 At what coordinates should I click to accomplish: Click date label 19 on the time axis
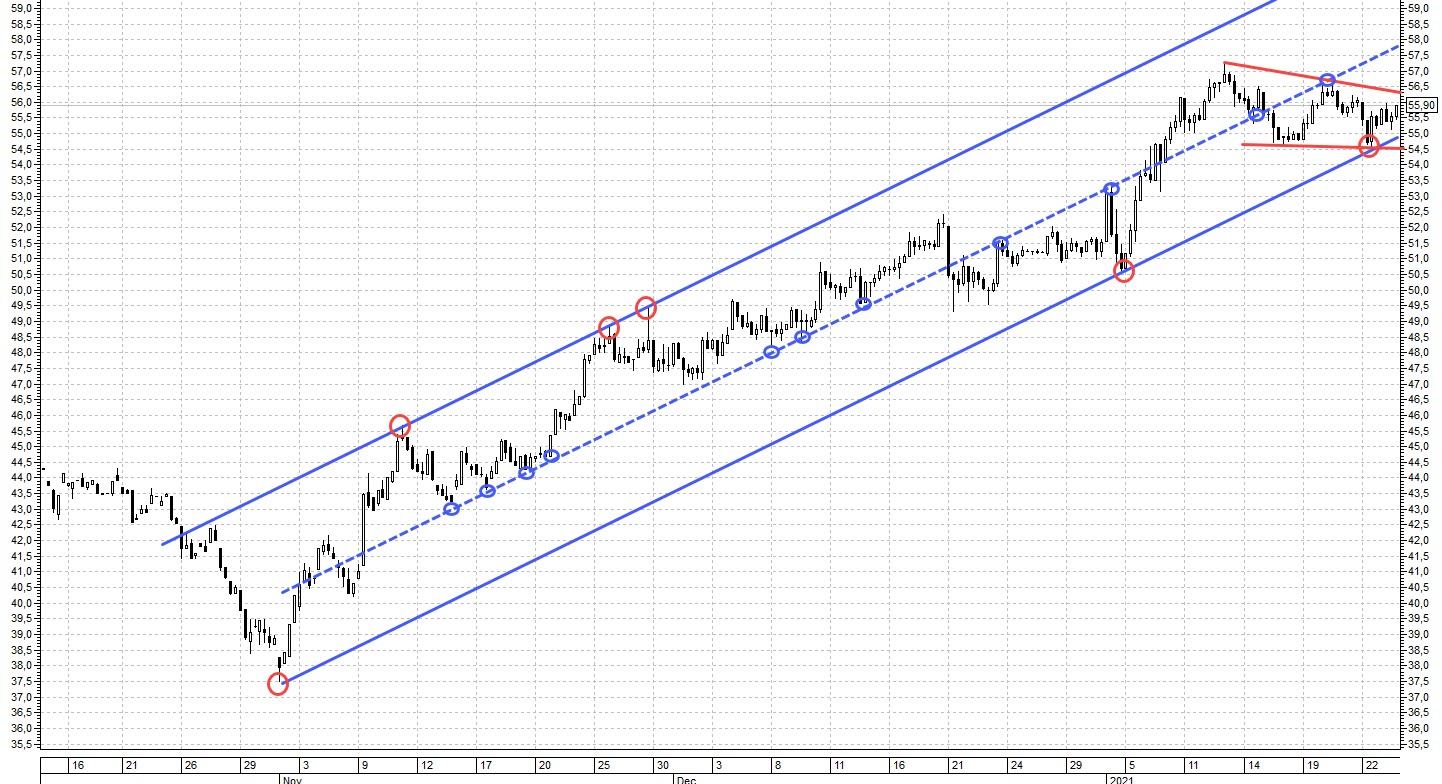pyautogui.click(x=1313, y=765)
